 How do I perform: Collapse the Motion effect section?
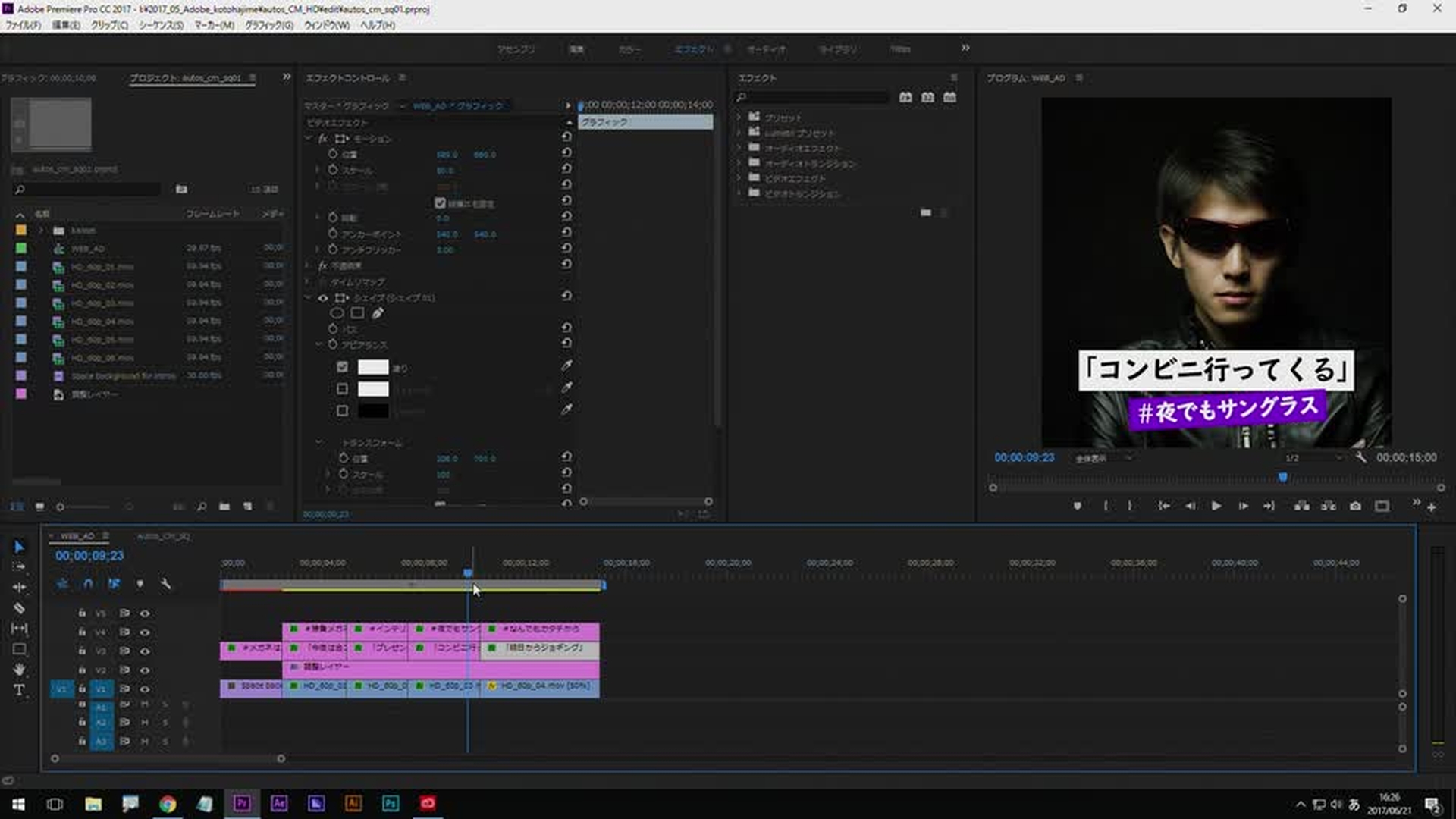(x=309, y=139)
